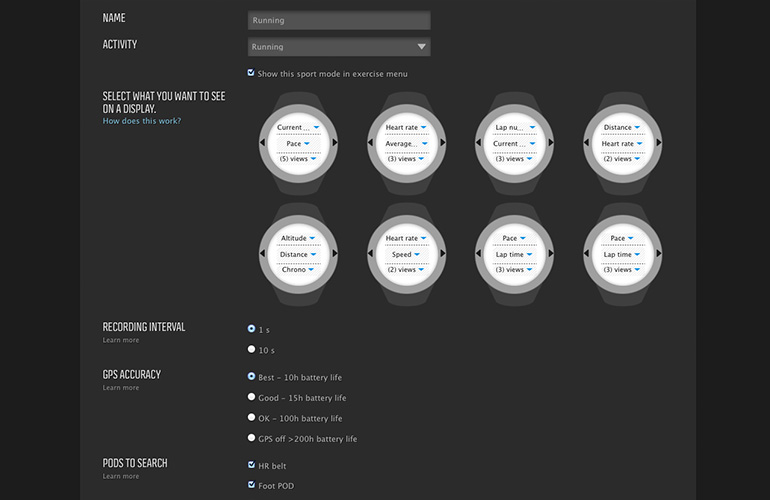Open the Heart rate dropdown below Distance
Viewport: 770px width, 500px height.
622,143
